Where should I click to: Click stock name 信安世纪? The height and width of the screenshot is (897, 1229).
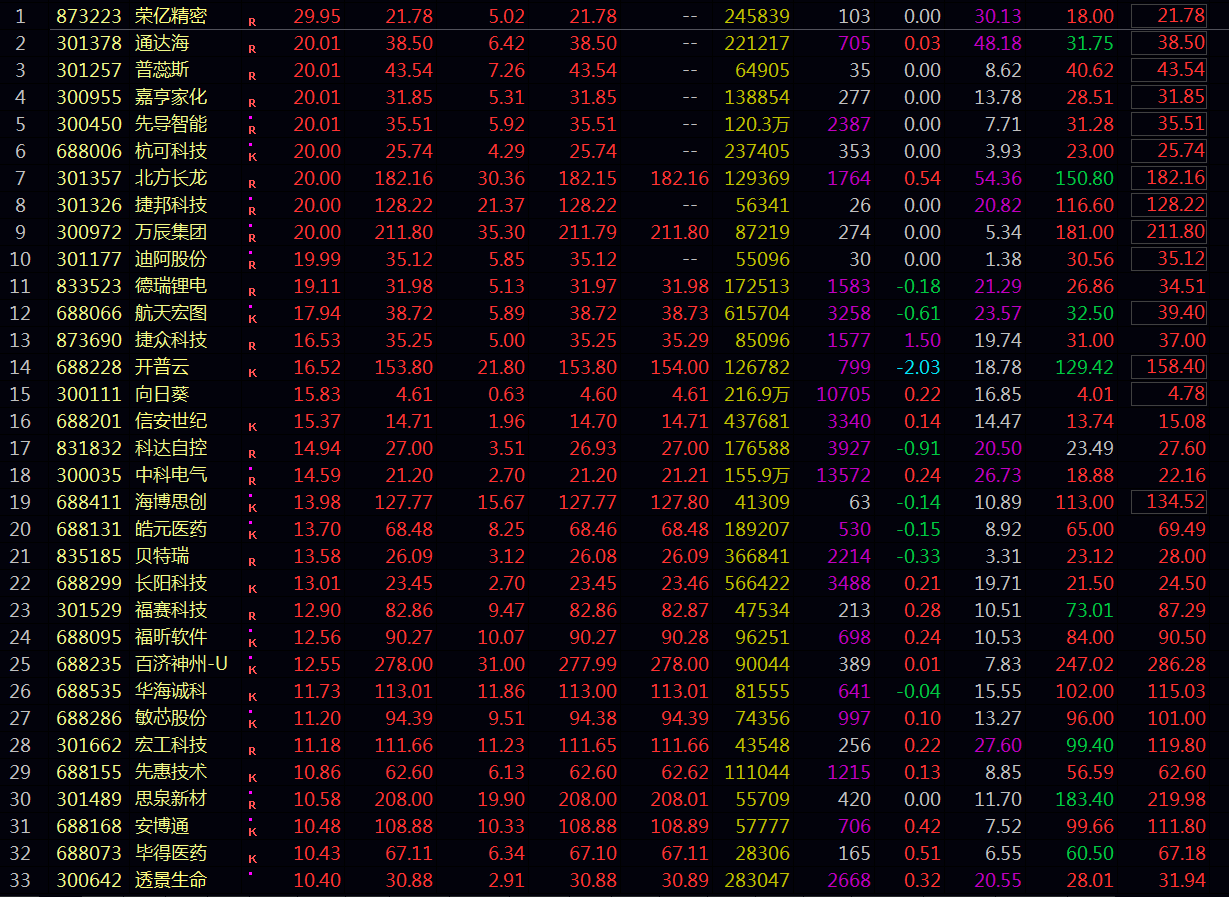(x=172, y=421)
